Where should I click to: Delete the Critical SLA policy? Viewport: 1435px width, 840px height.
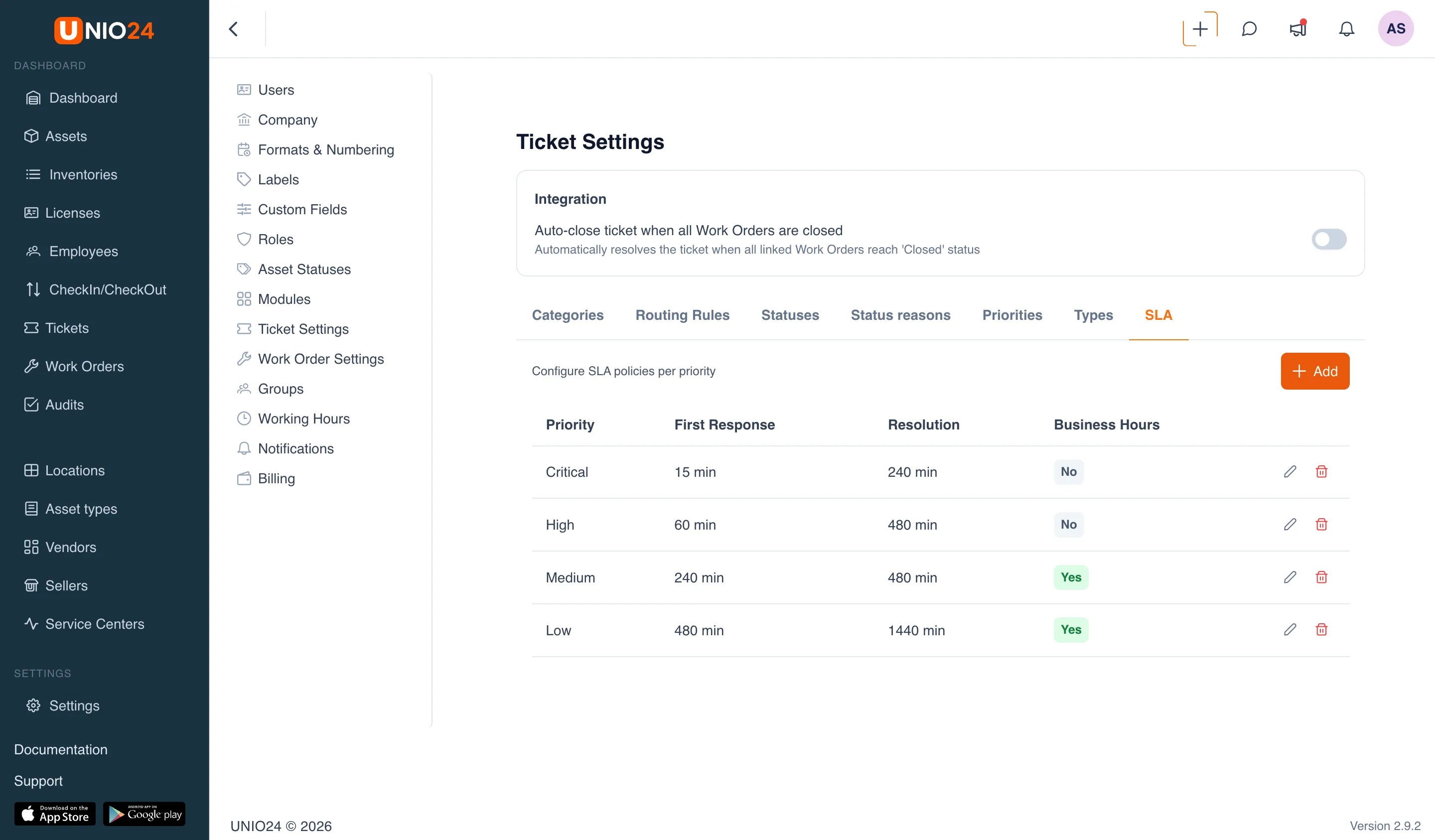coord(1321,471)
